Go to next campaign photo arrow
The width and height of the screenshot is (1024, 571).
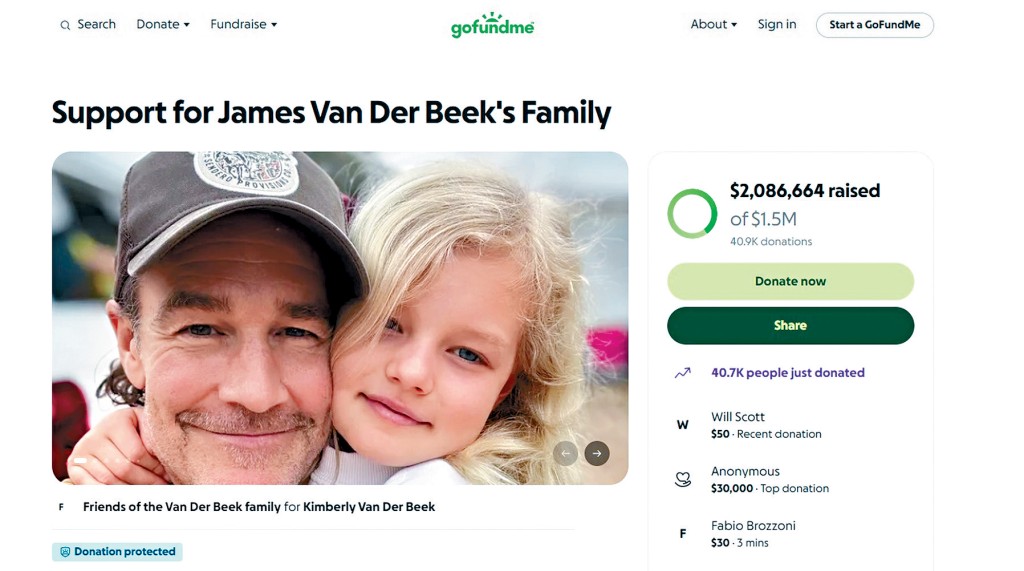597,453
